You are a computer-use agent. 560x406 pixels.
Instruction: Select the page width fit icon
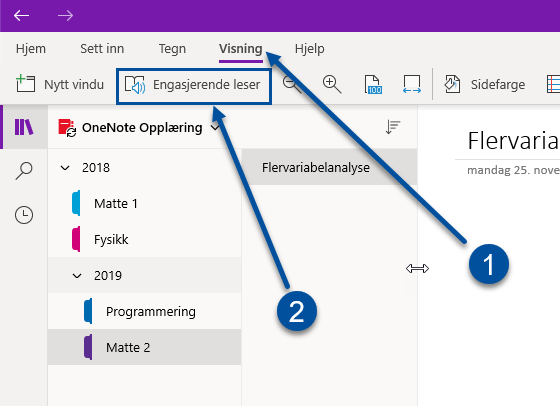(412, 84)
